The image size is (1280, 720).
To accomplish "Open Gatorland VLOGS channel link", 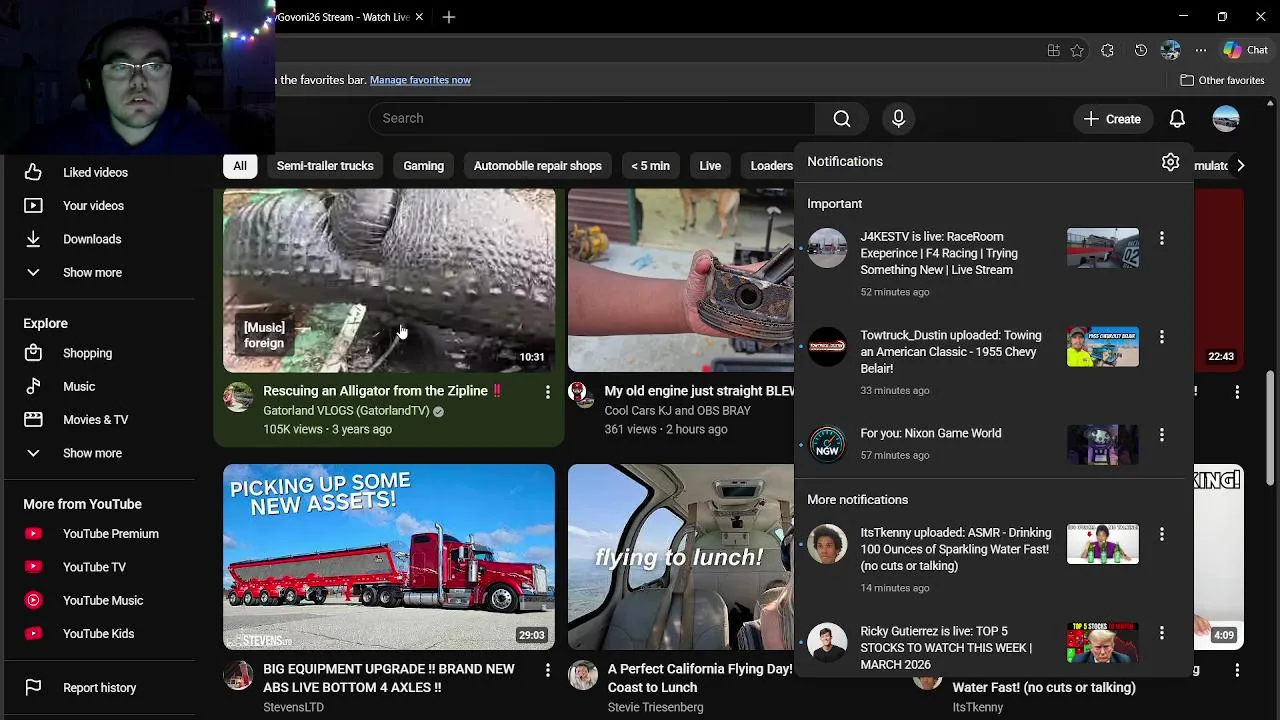I will (346, 411).
